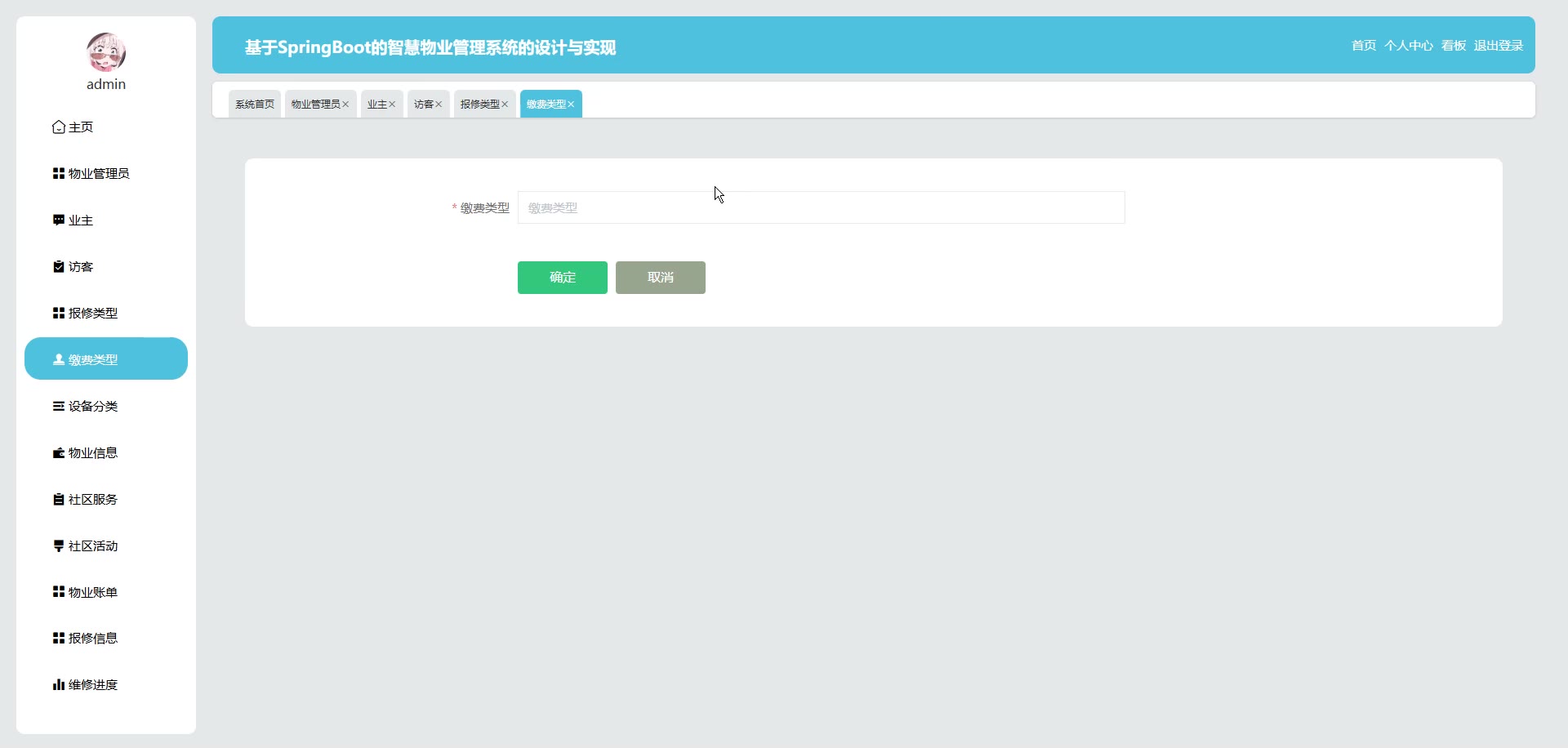Click the 缴费类型 form field label

pos(485,208)
